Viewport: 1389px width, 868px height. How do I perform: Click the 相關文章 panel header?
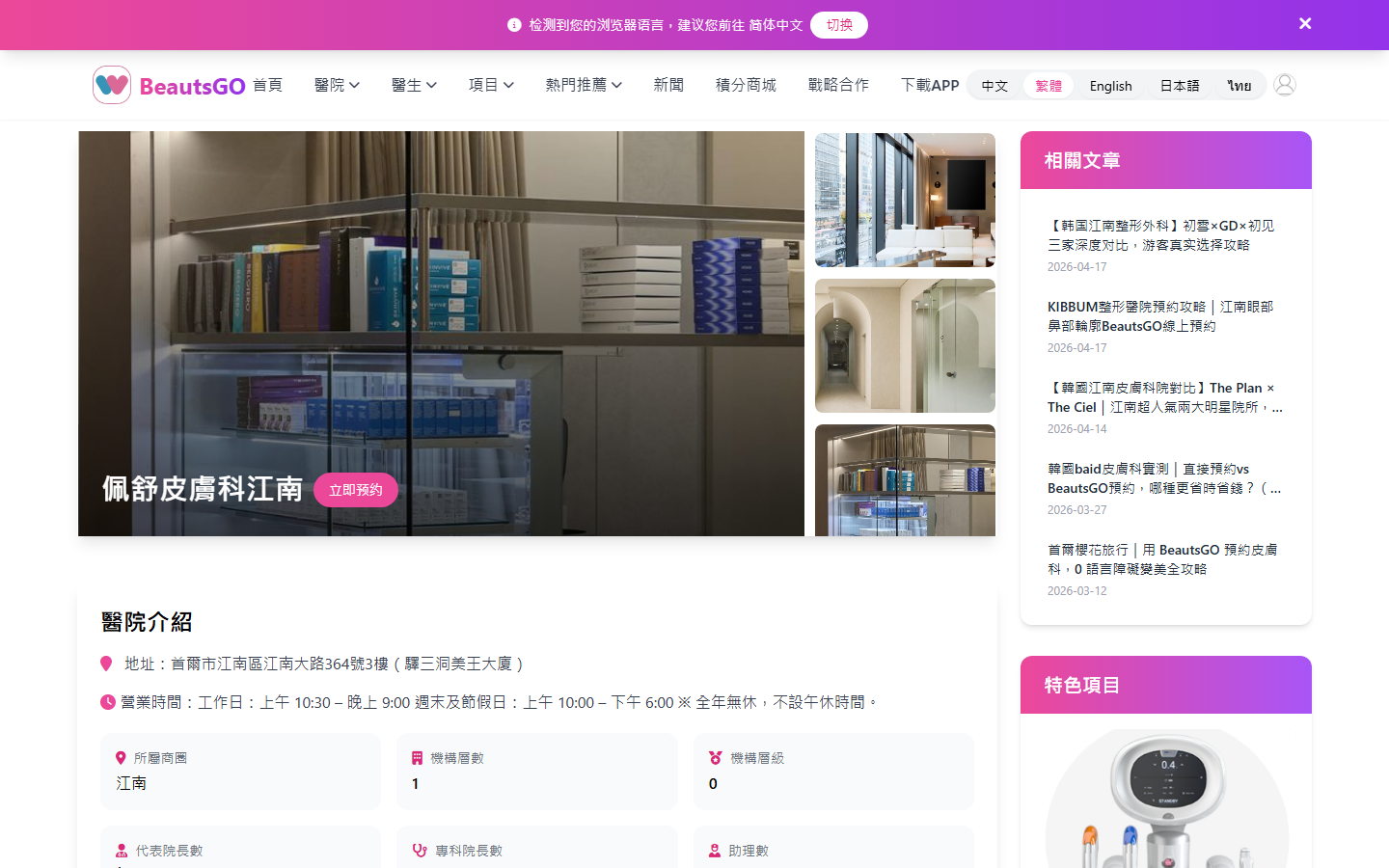[x=1166, y=160]
